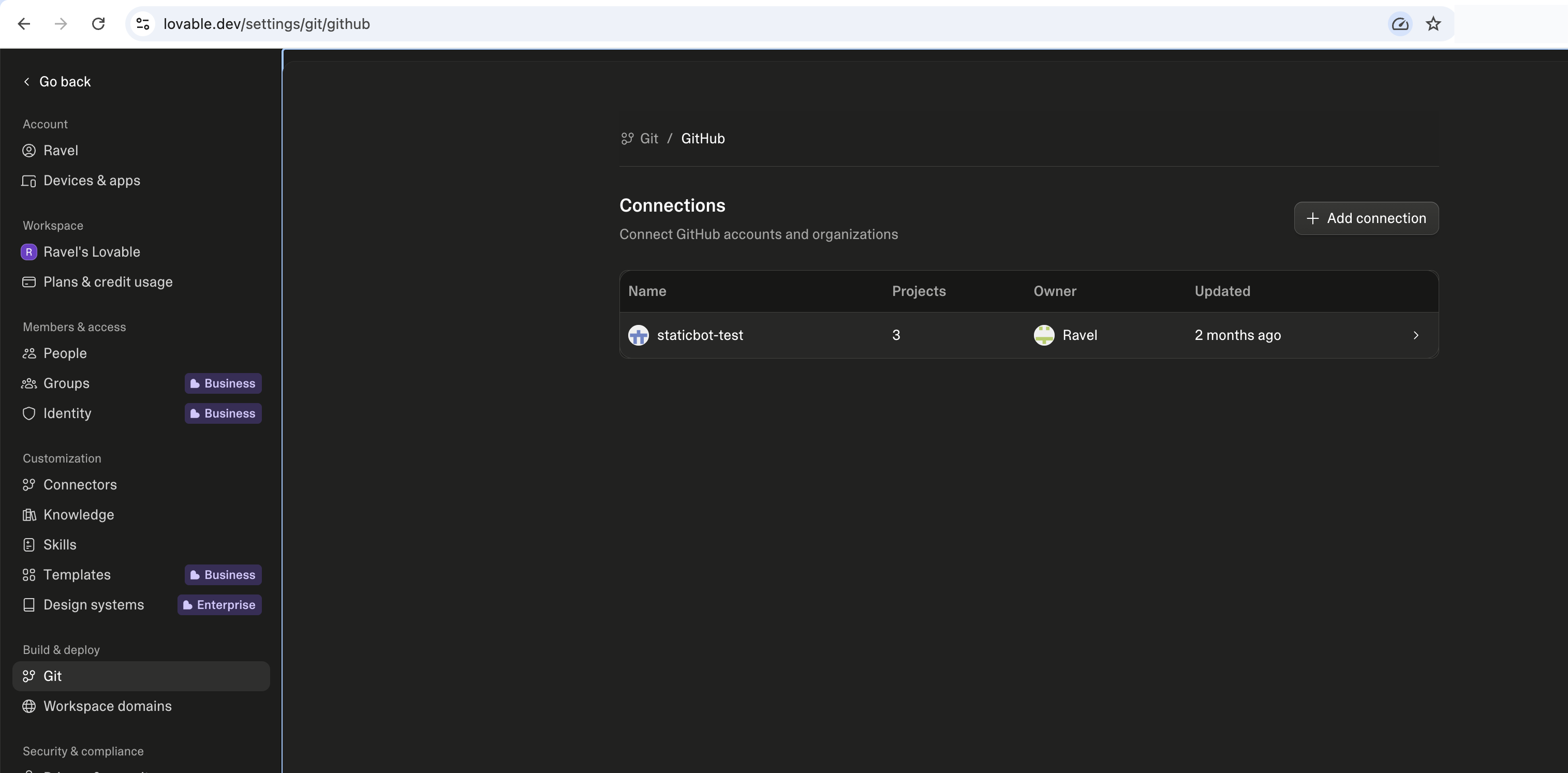Screen dimensions: 1568x773
Task: Click the Connect GitHub accounts and organizations text
Action: 759,234
